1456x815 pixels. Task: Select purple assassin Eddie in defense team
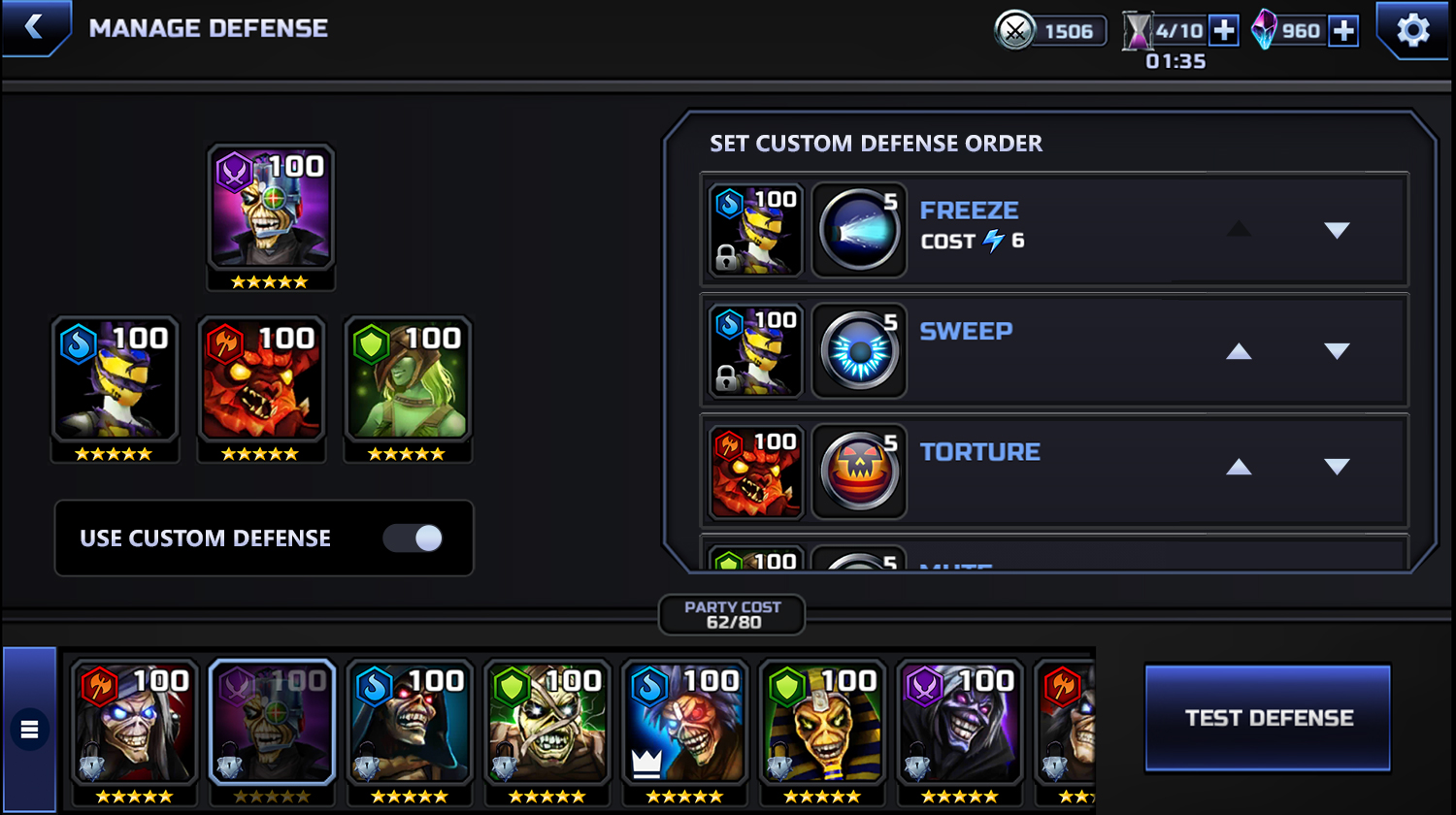click(x=271, y=217)
